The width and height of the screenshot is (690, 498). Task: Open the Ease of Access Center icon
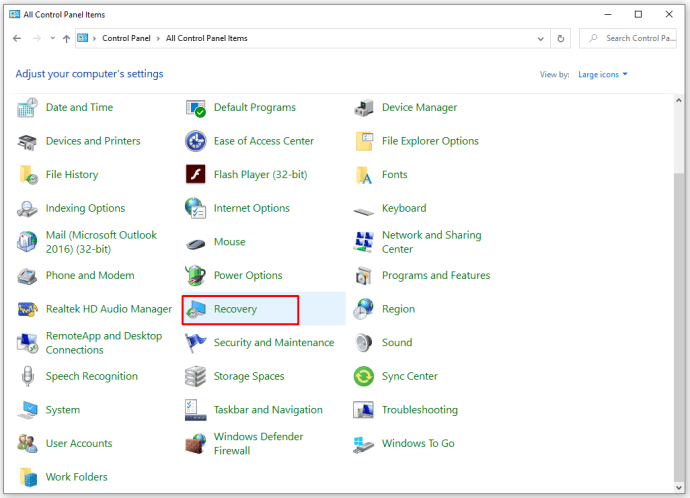coord(195,141)
